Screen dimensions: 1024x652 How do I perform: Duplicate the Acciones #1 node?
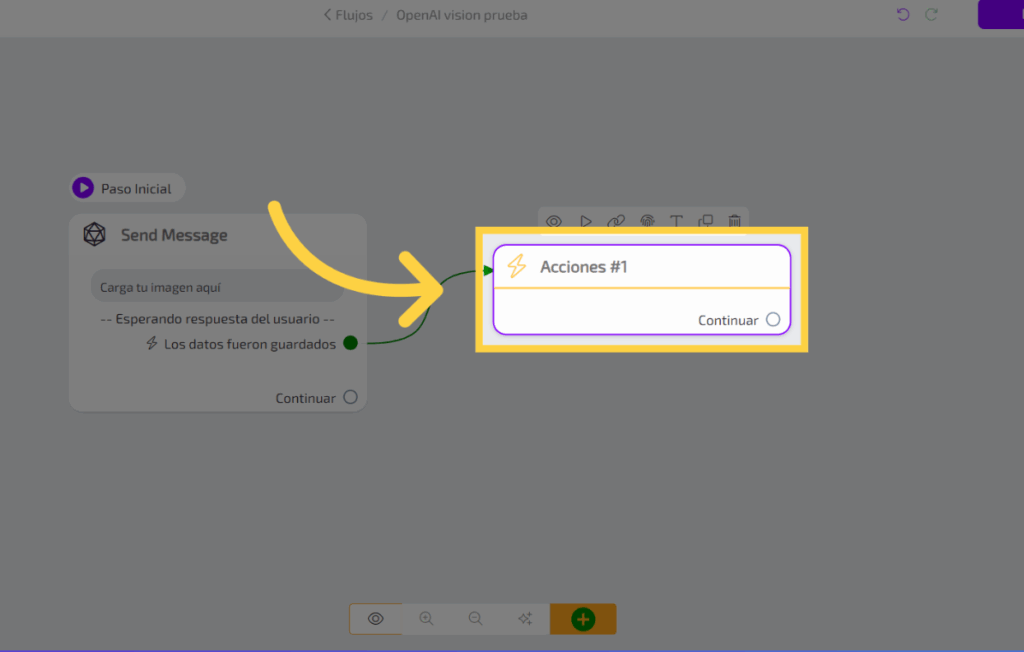pyautogui.click(x=706, y=221)
